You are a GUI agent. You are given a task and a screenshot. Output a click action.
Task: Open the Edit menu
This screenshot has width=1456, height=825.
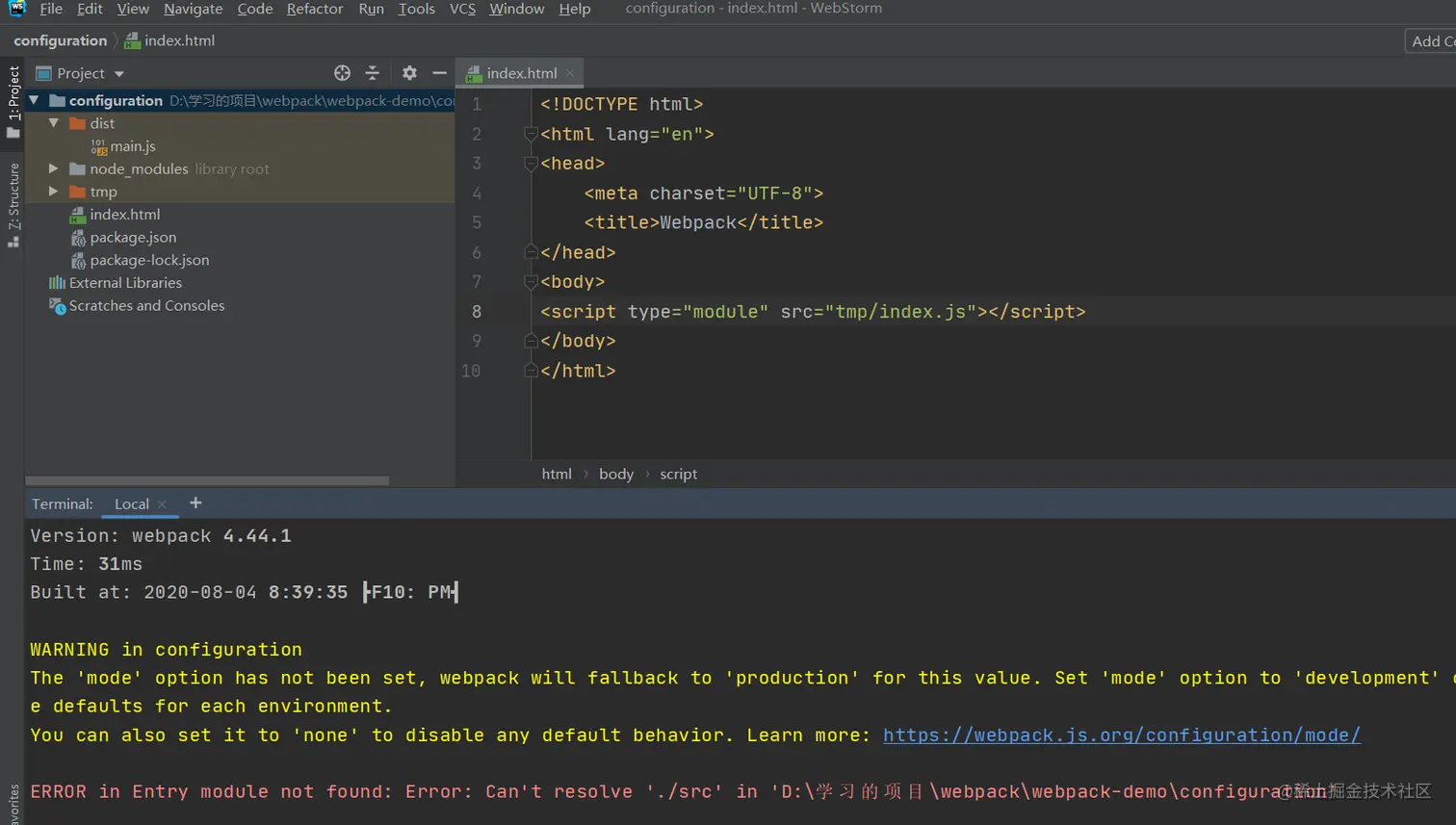[90, 9]
